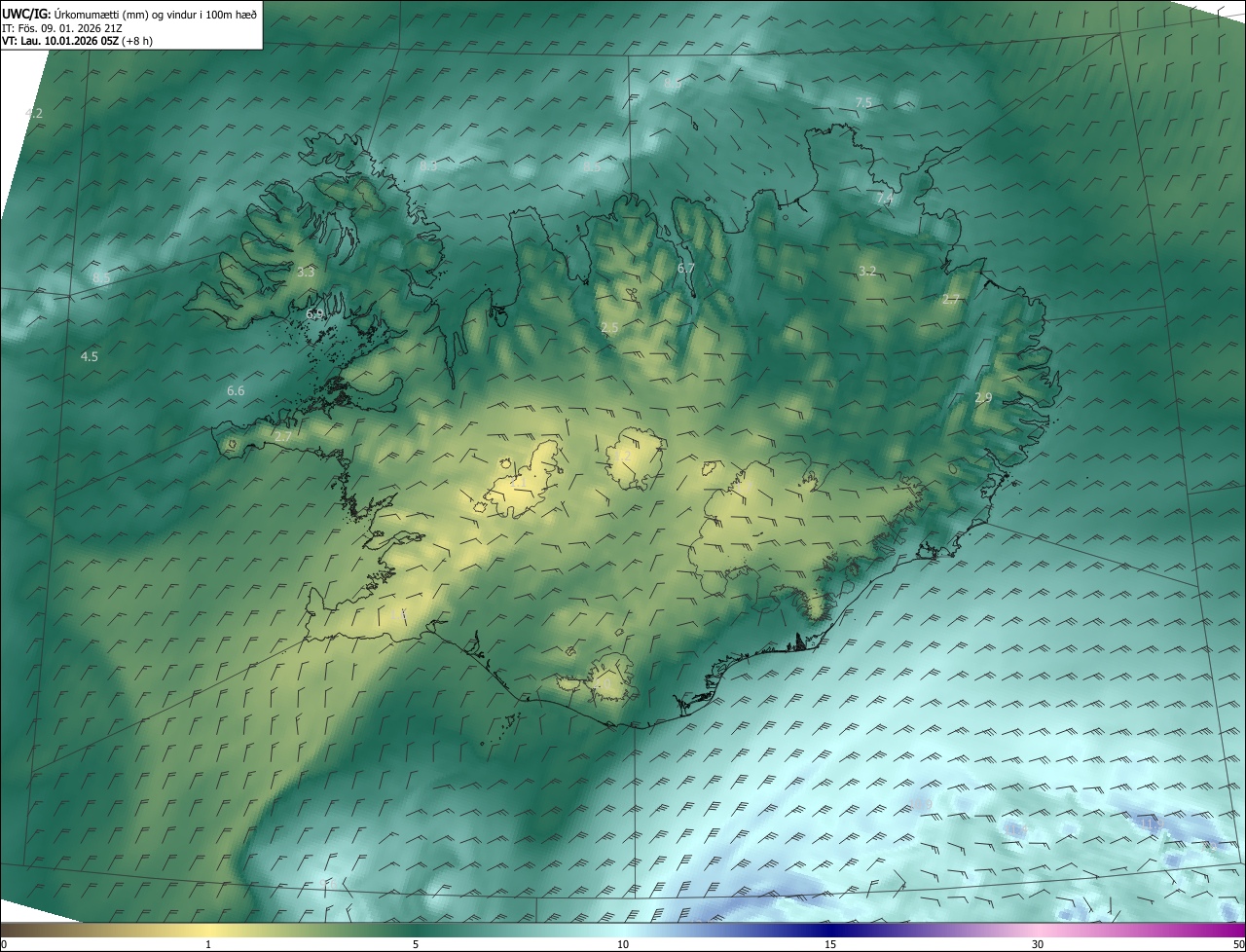Click the 3.2 value label
Viewport: 1246px width, 952px height.
coord(867,272)
